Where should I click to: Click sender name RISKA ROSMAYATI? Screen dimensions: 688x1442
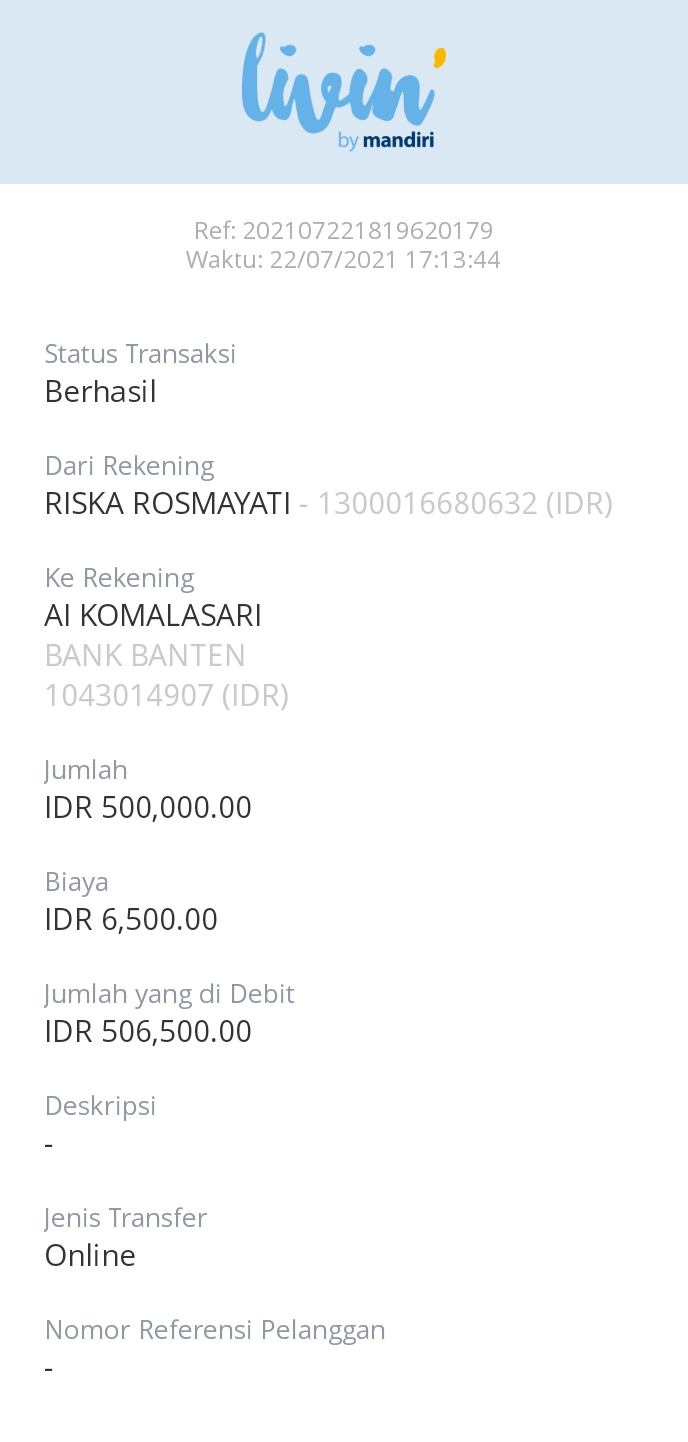point(168,504)
